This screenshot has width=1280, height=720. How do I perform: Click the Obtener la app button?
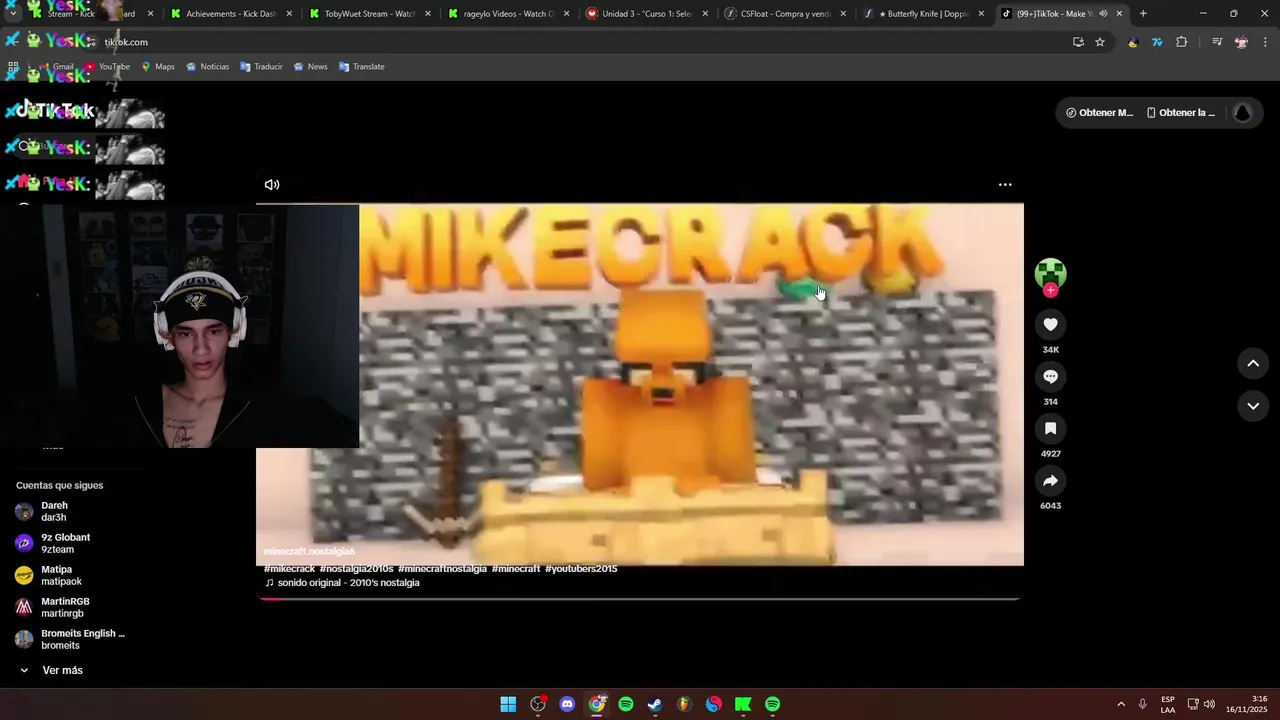coord(1181,113)
